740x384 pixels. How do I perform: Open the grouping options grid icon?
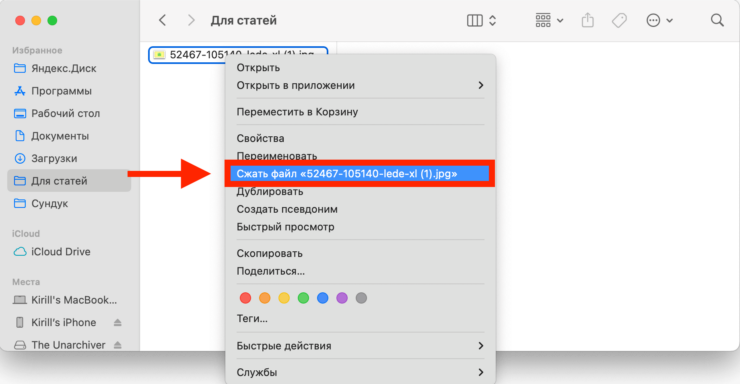(543, 20)
